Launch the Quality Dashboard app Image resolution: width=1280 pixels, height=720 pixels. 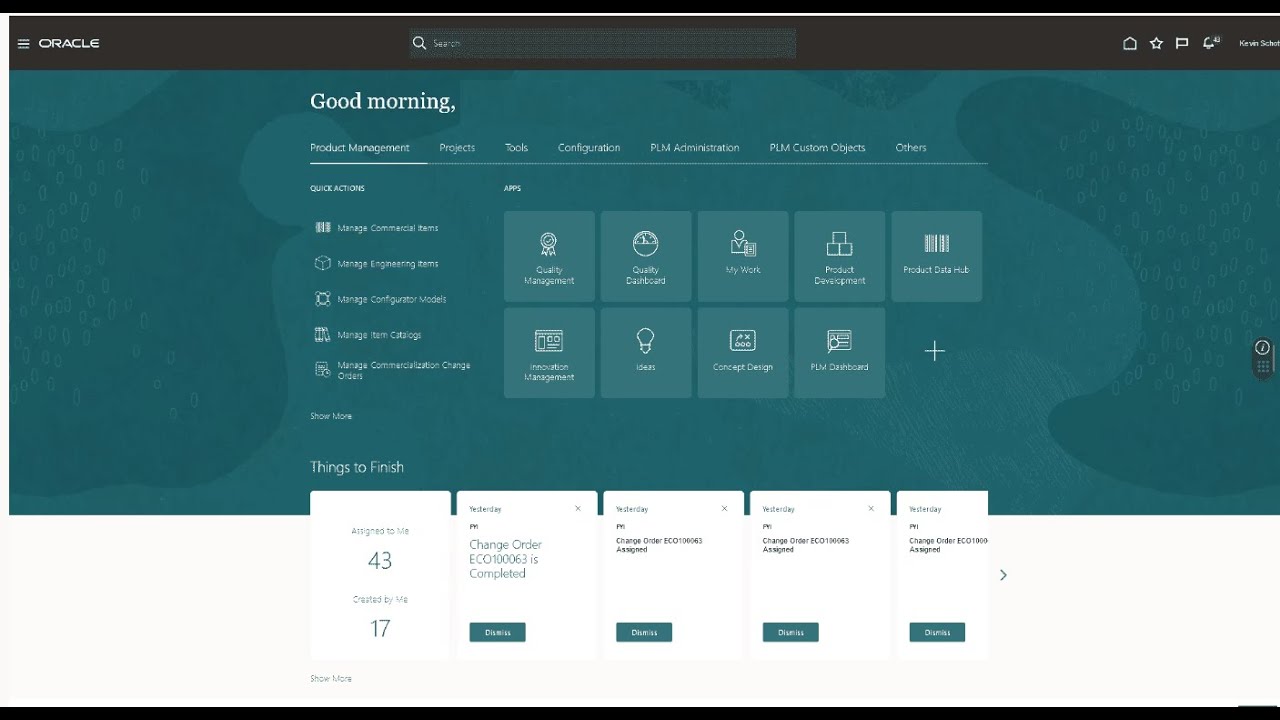(x=646, y=256)
